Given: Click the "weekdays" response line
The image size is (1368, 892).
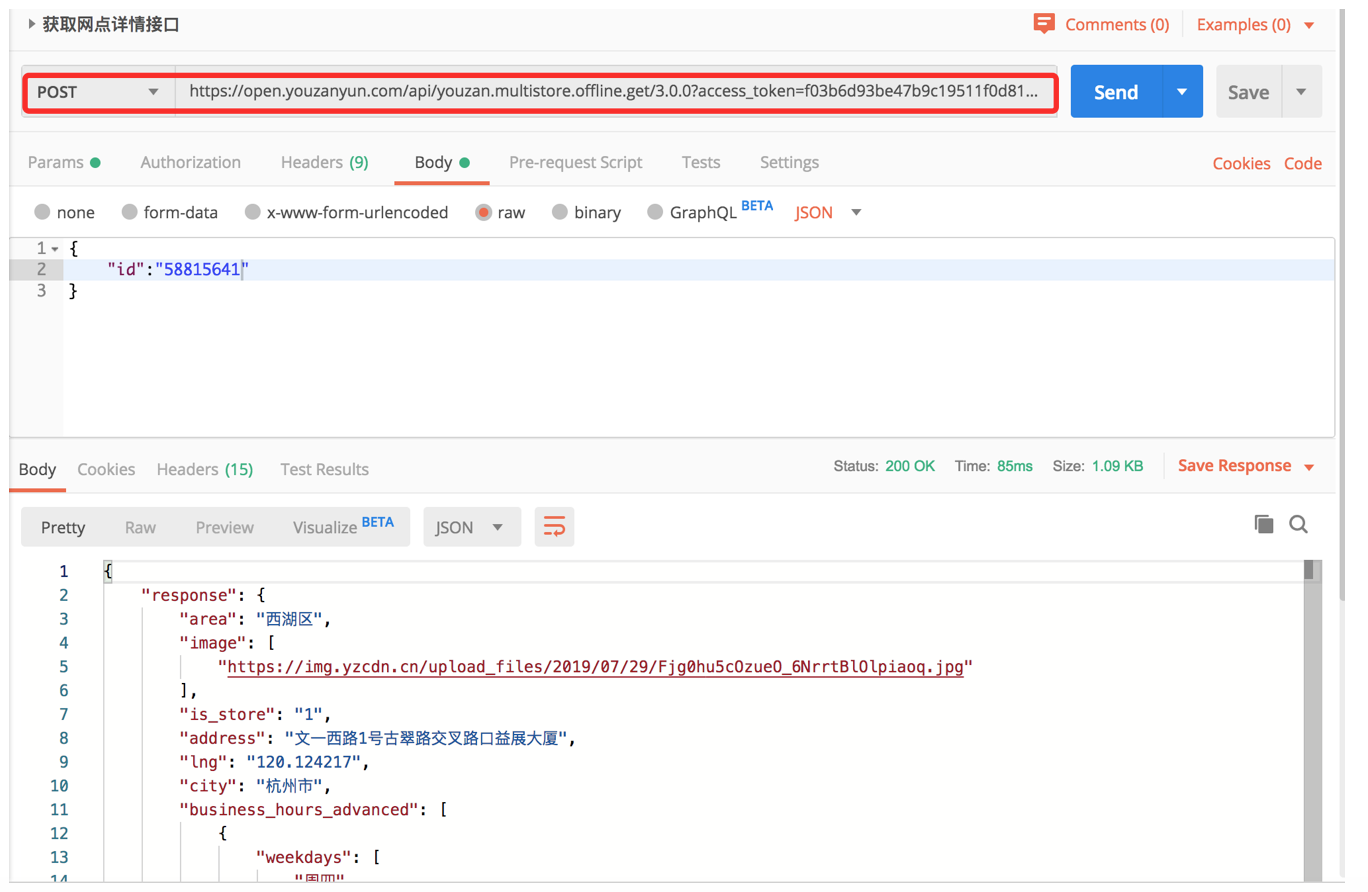Looking at the screenshot, I should [319, 858].
